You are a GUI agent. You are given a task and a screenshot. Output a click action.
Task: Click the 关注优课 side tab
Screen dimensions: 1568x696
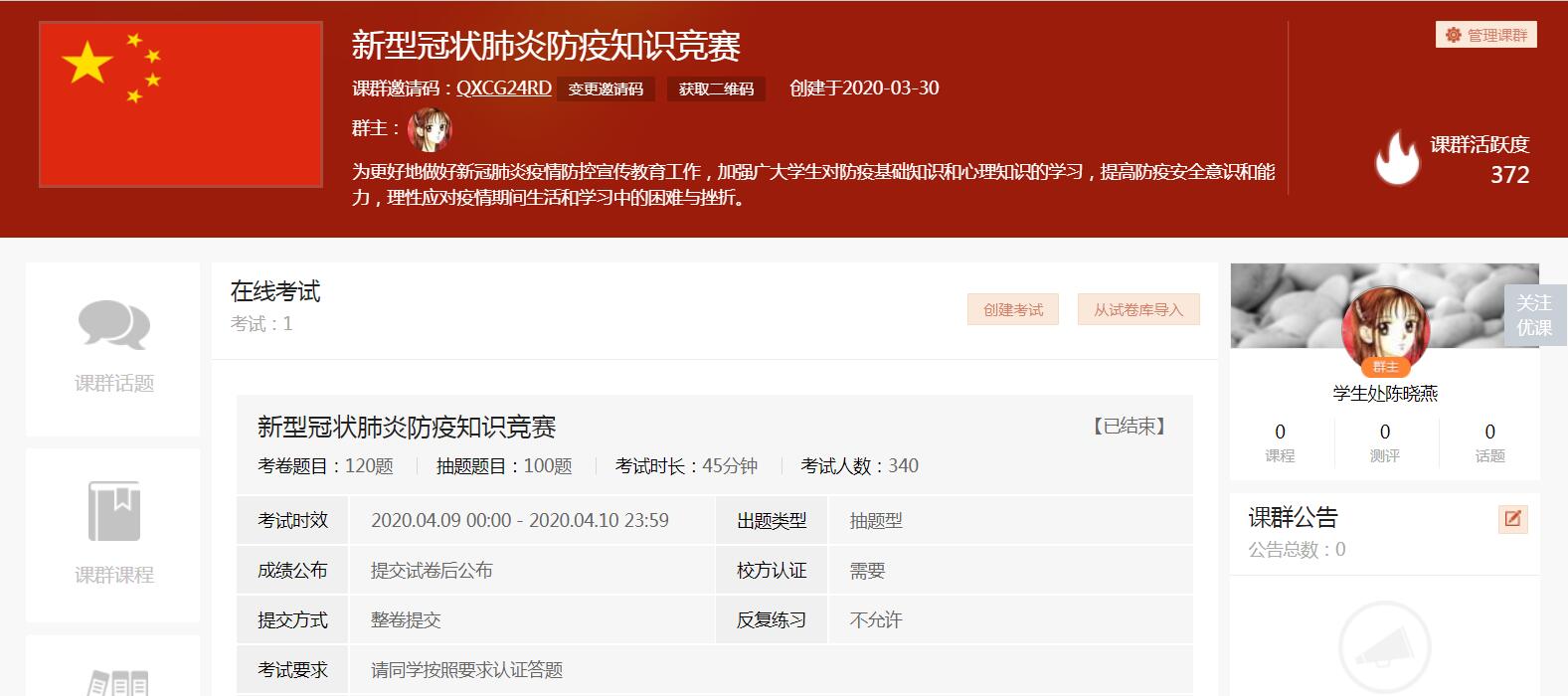tap(1533, 315)
